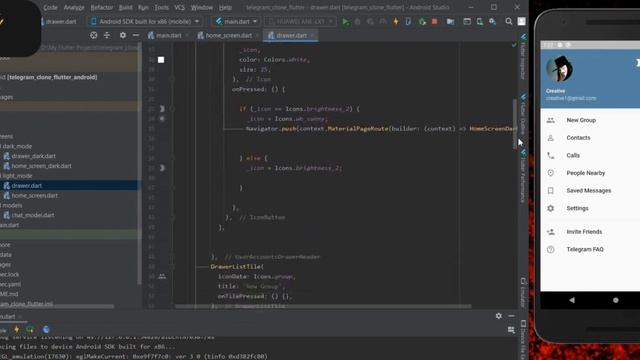Click brightness_2 moon gutter icon on if line

(162, 109)
